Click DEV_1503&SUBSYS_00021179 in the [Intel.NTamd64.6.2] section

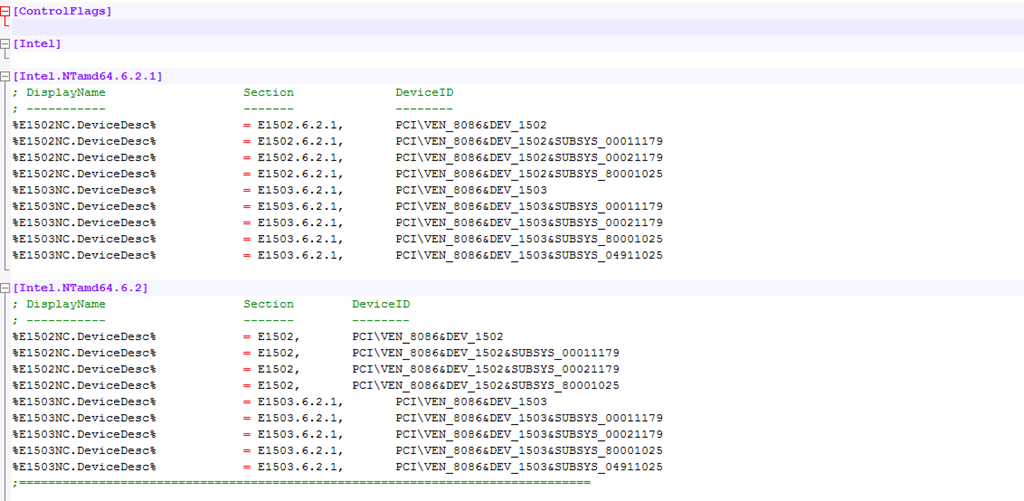(529, 435)
